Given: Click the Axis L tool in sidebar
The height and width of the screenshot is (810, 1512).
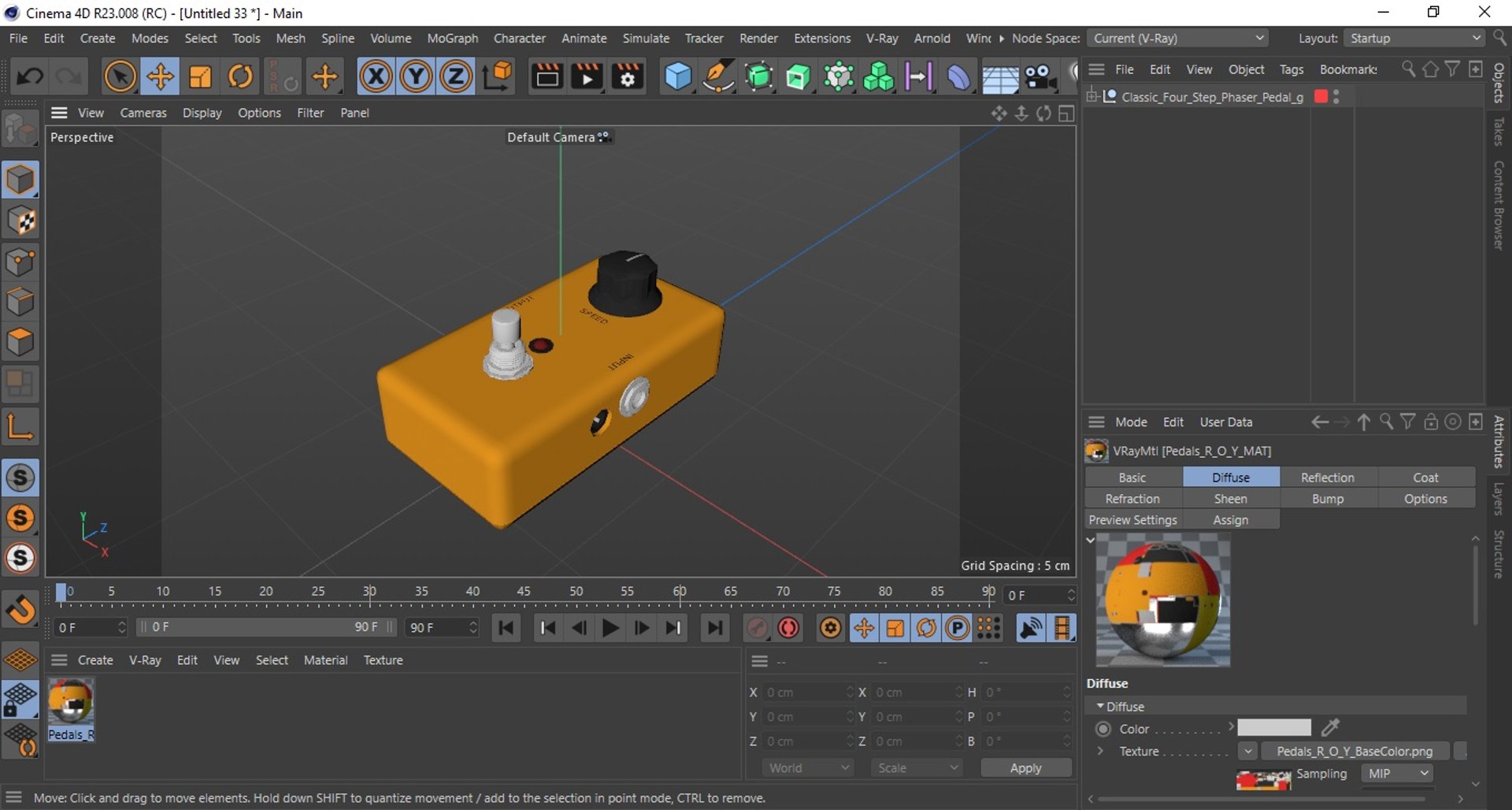Looking at the screenshot, I should click(20, 426).
